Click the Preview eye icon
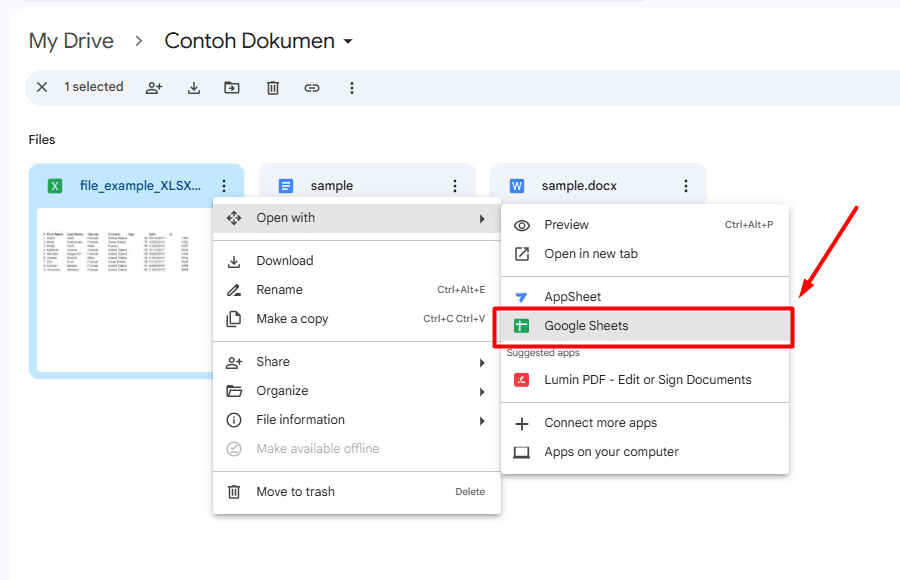 pos(522,225)
